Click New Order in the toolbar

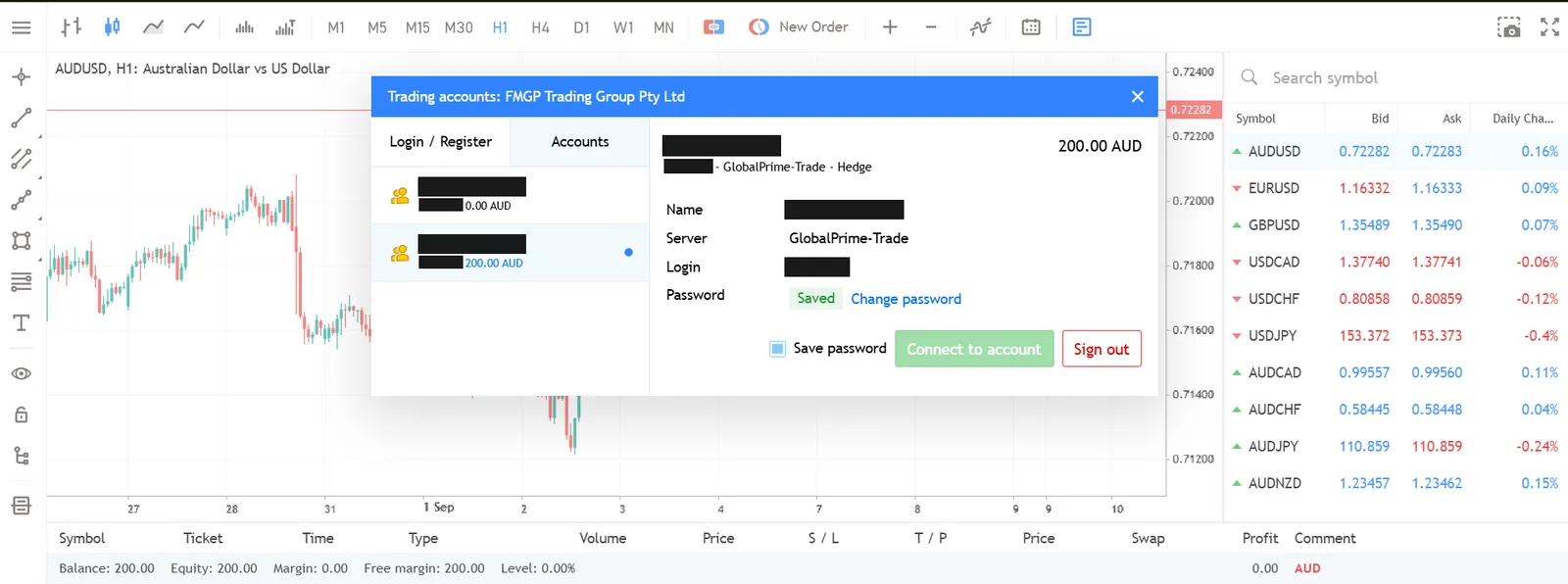point(799,27)
